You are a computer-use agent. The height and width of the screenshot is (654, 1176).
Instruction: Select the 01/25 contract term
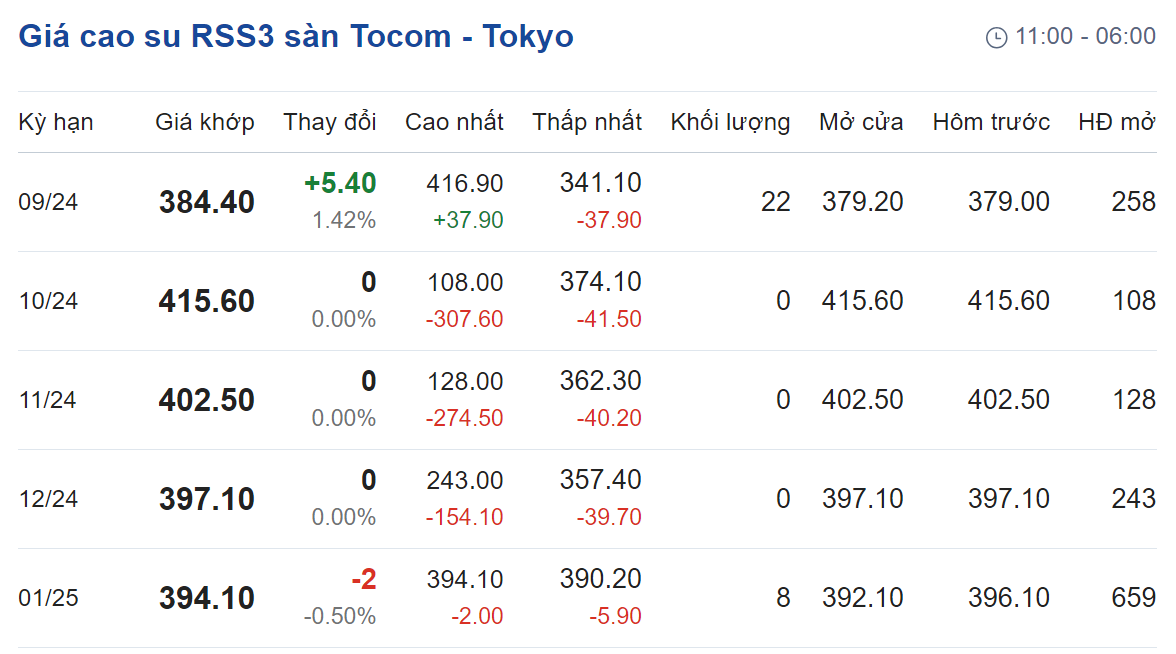48,598
